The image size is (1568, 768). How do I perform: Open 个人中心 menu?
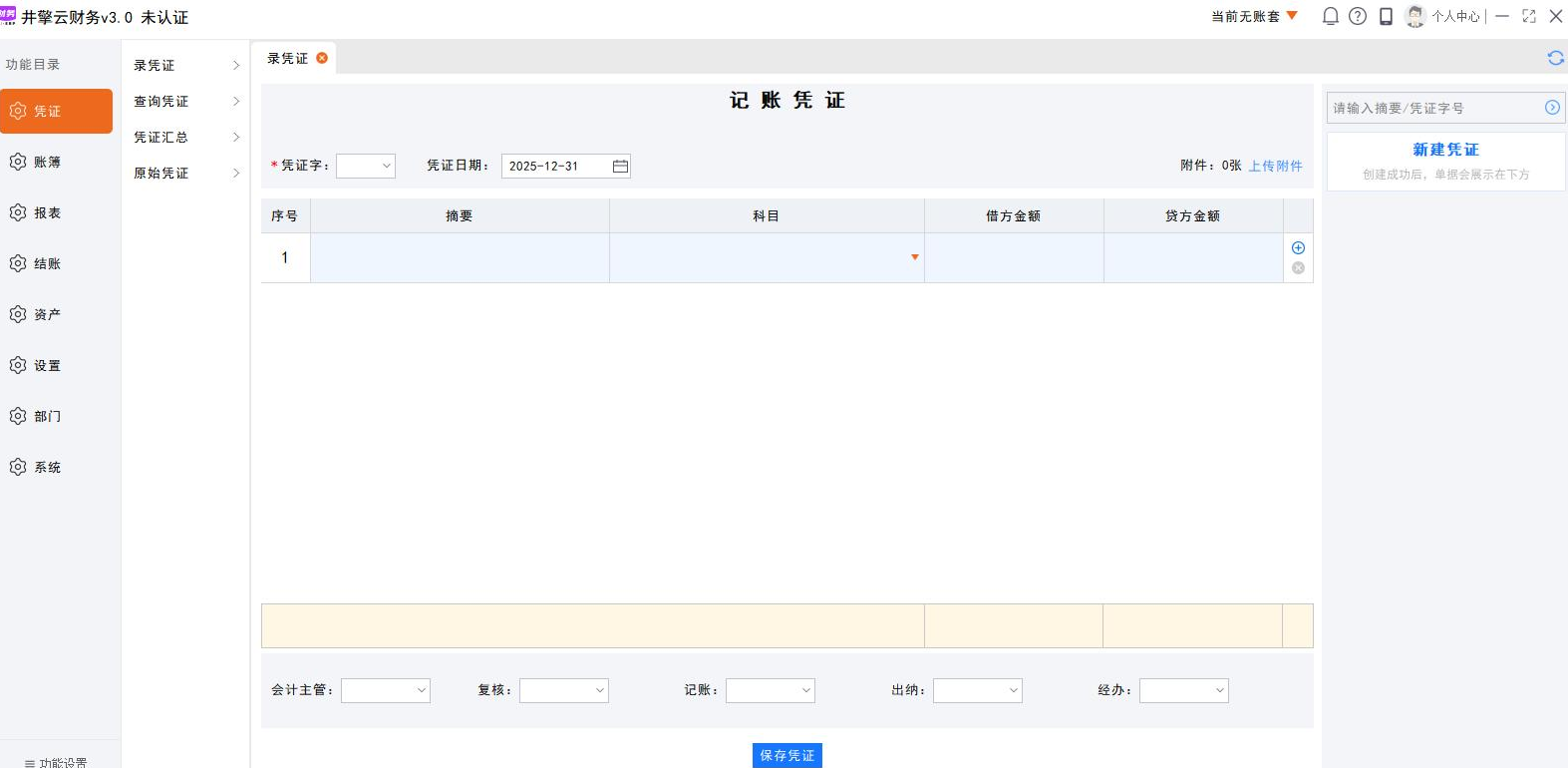pos(1455,16)
